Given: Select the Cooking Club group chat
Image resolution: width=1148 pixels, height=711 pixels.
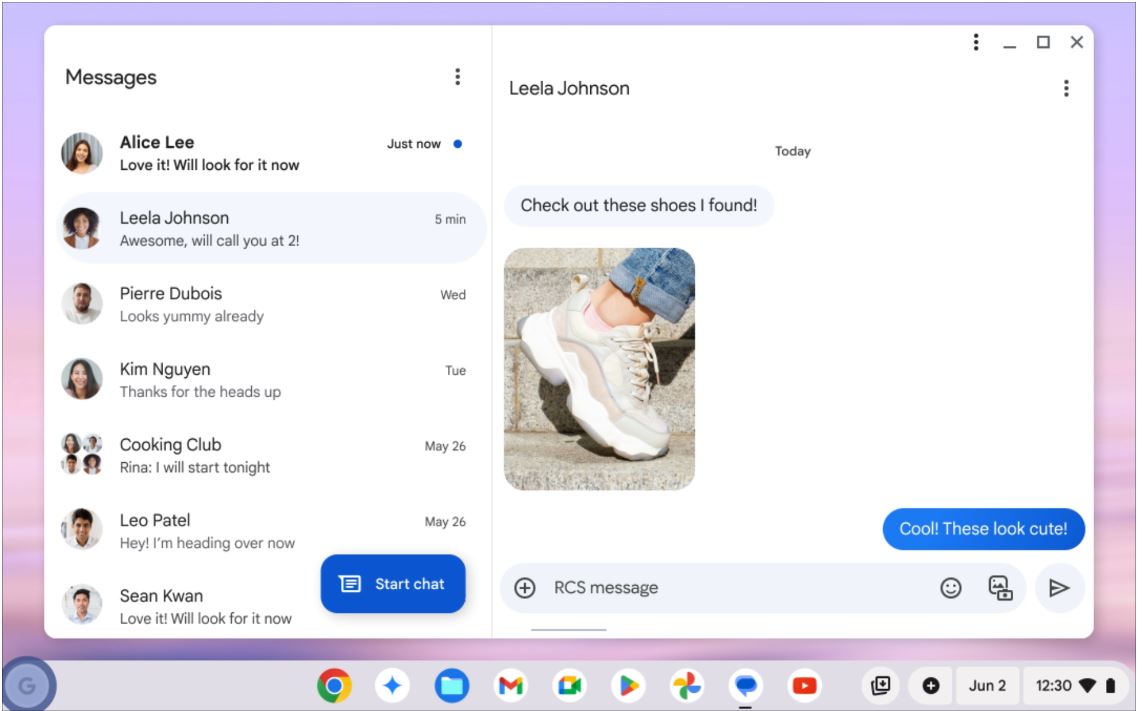Looking at the screenshot, I should (x=265, y=455).
